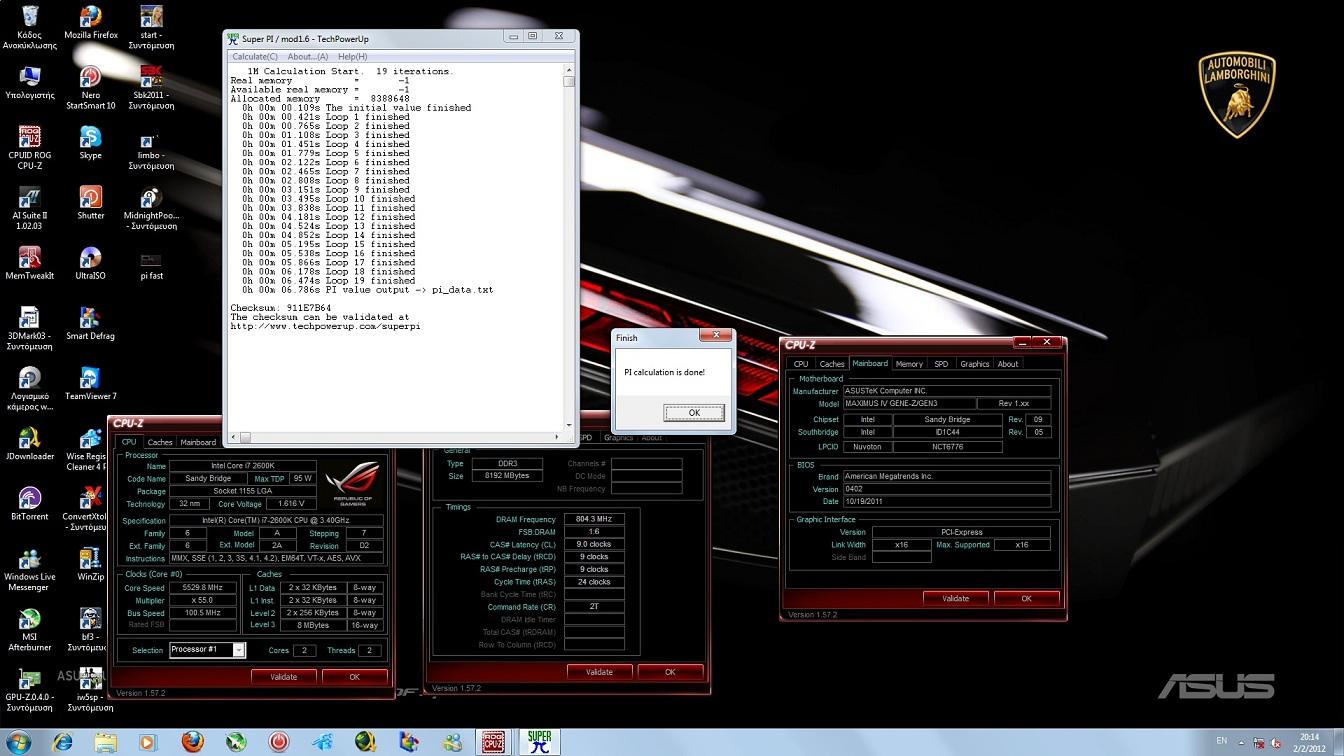Open the BitTorrent desktop shortcut
1344x756 pixels.
30,504
